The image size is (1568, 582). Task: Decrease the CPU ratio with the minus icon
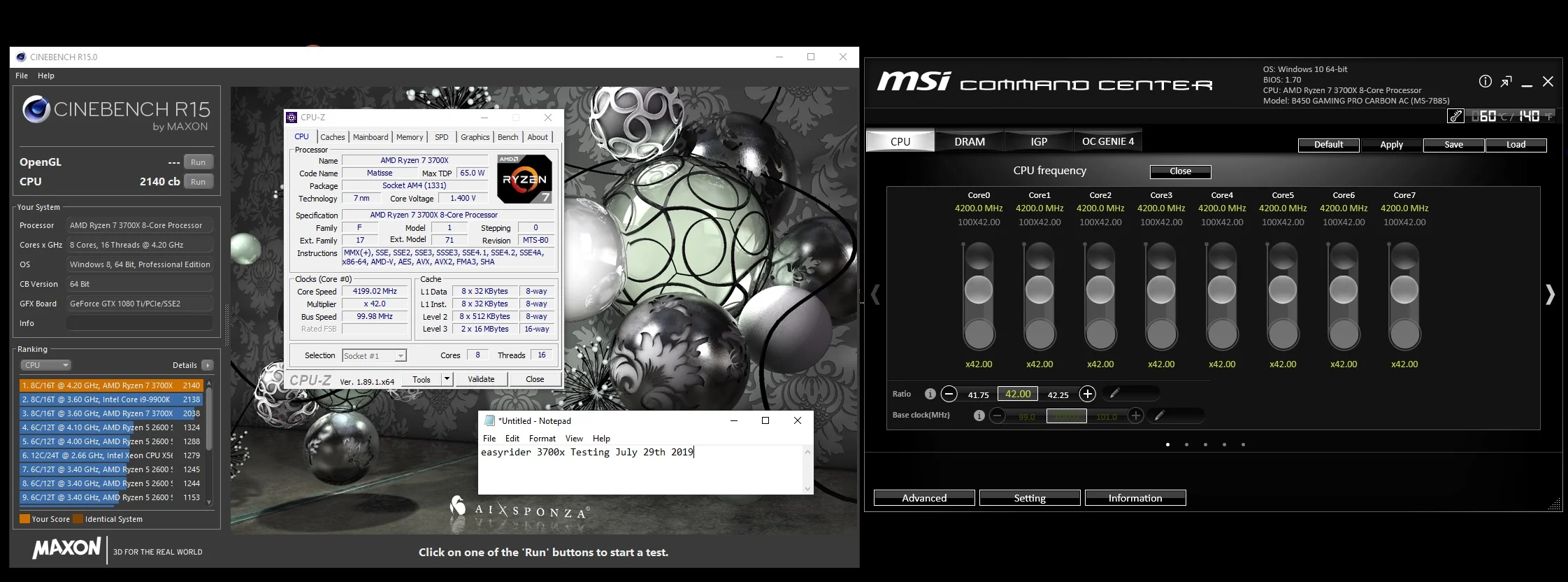coord(949,394)
